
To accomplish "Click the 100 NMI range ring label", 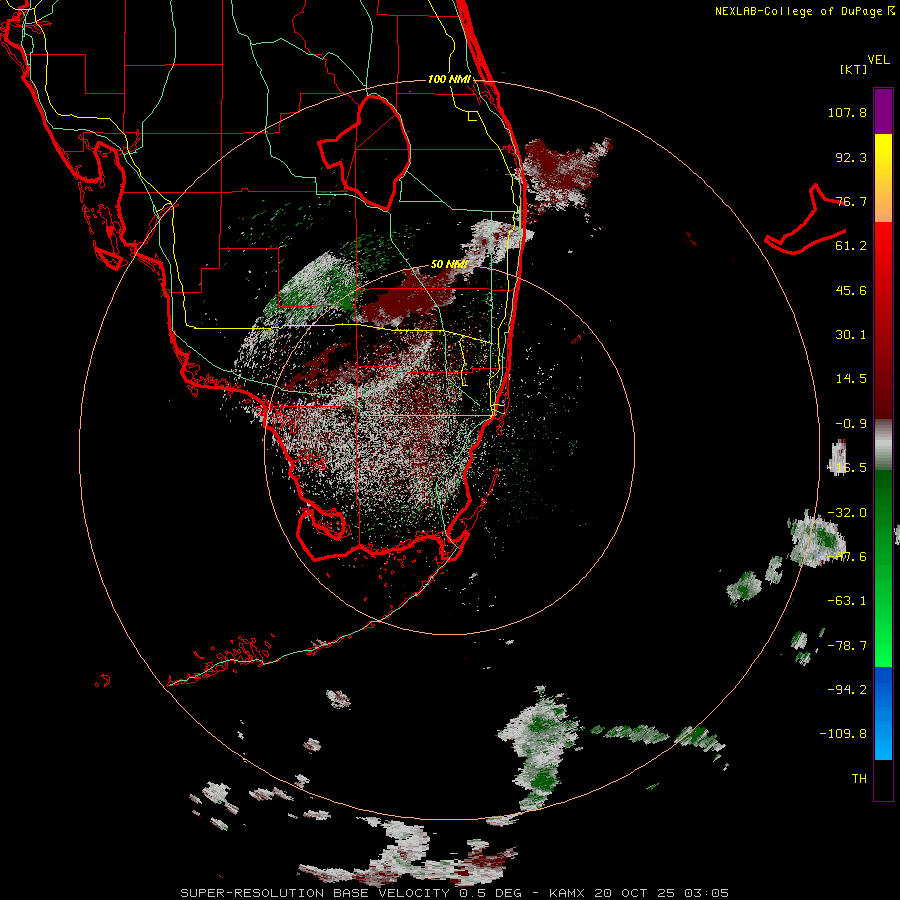I will (449, 79).
